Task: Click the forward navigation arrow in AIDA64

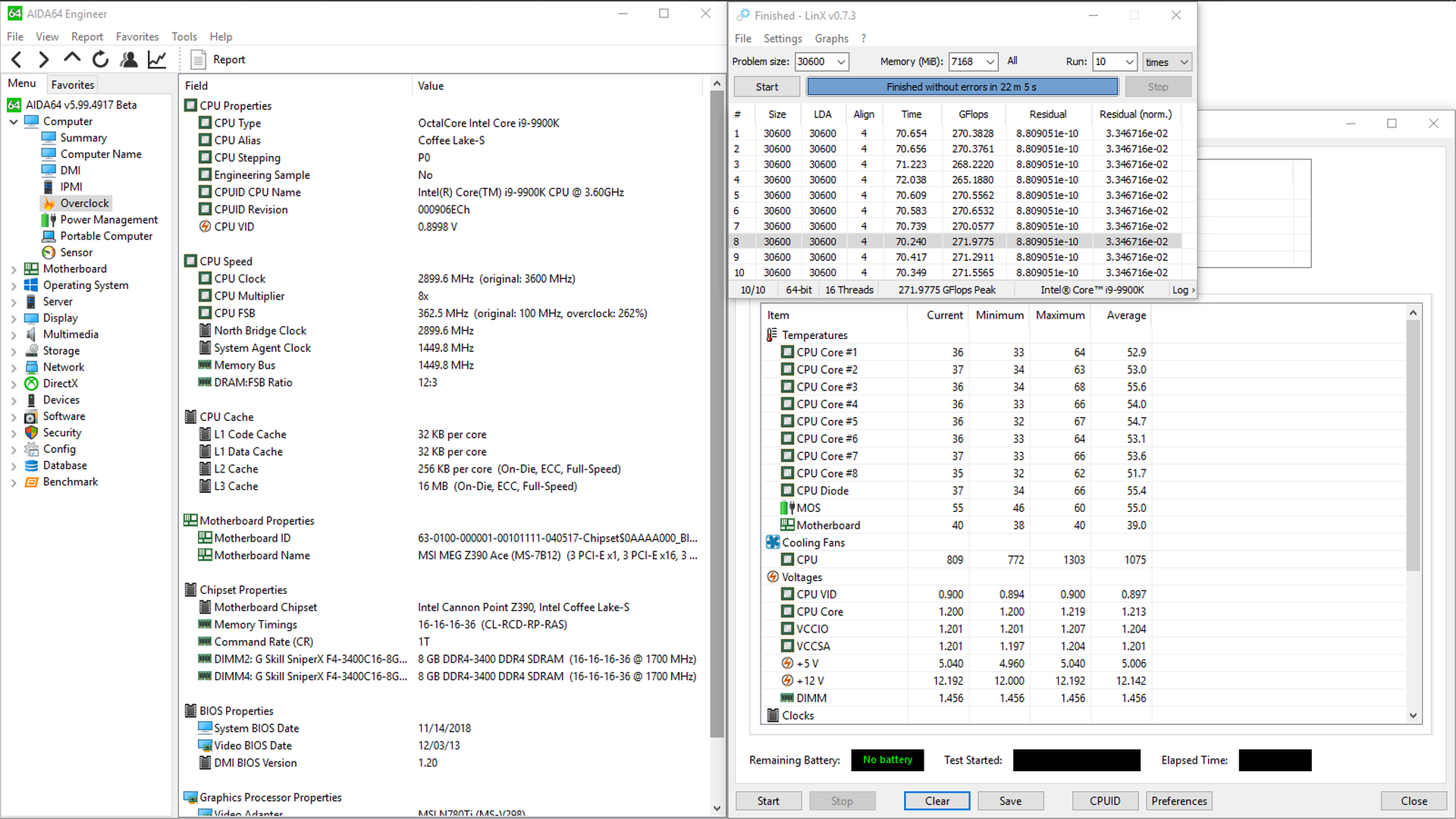Action: click(44, 59)
